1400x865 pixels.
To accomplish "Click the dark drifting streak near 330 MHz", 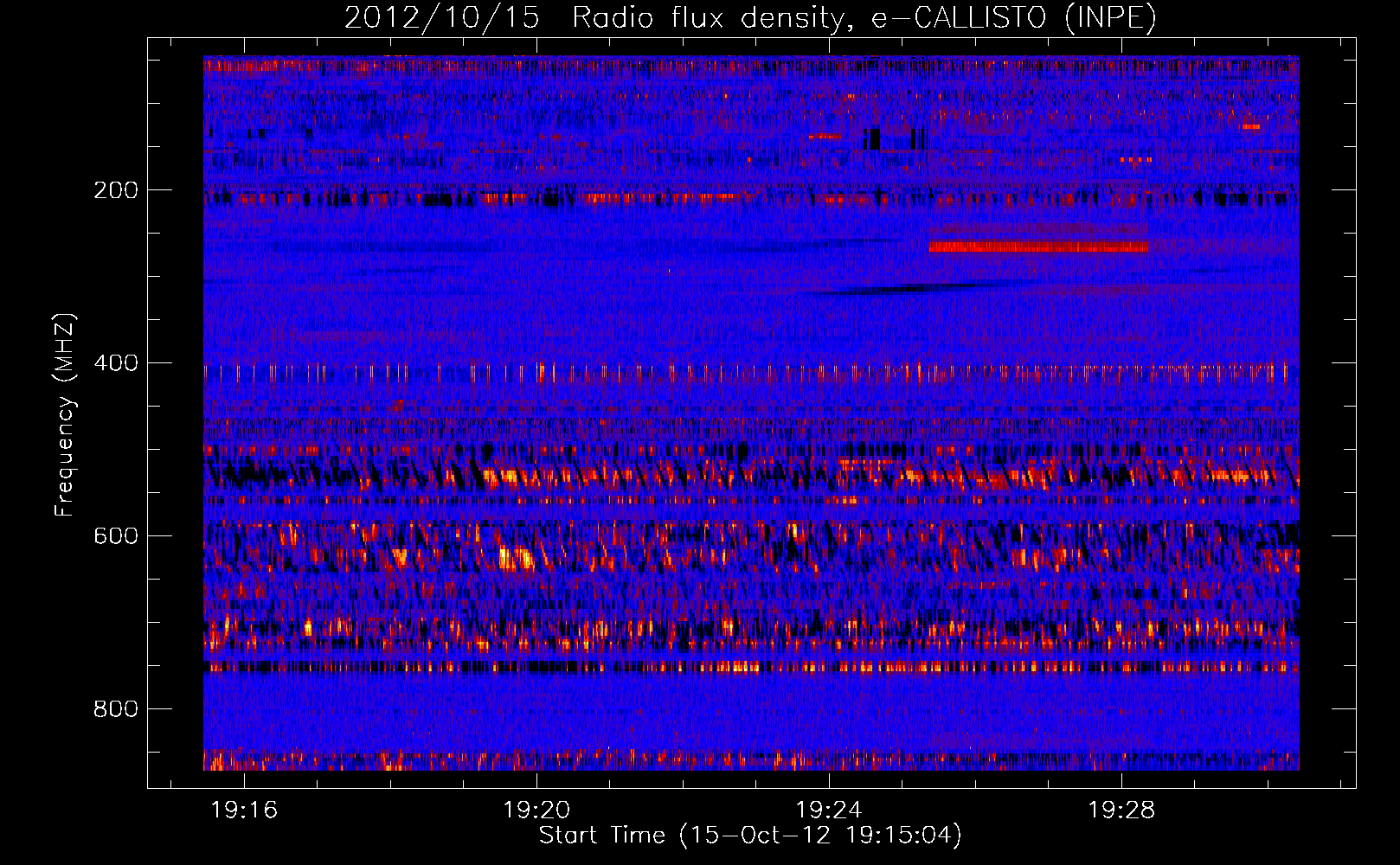I will 917,288.
